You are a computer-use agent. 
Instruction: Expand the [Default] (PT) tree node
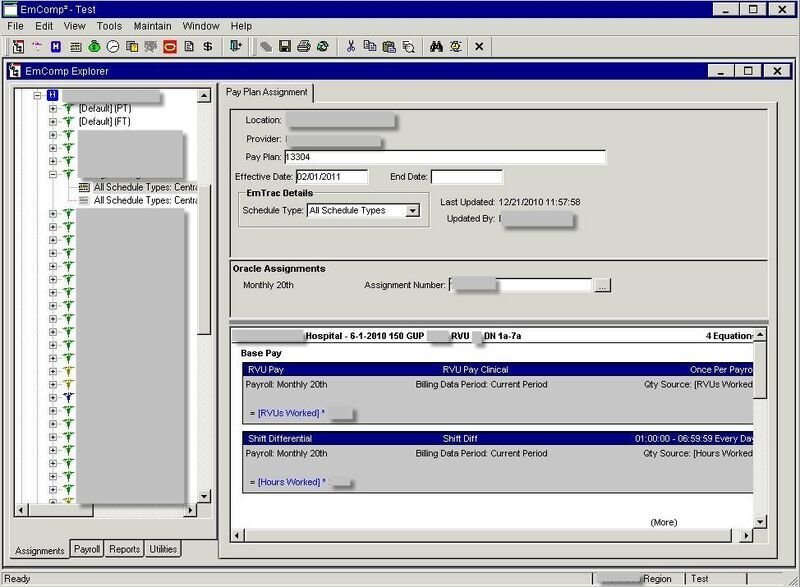(53, 109)
